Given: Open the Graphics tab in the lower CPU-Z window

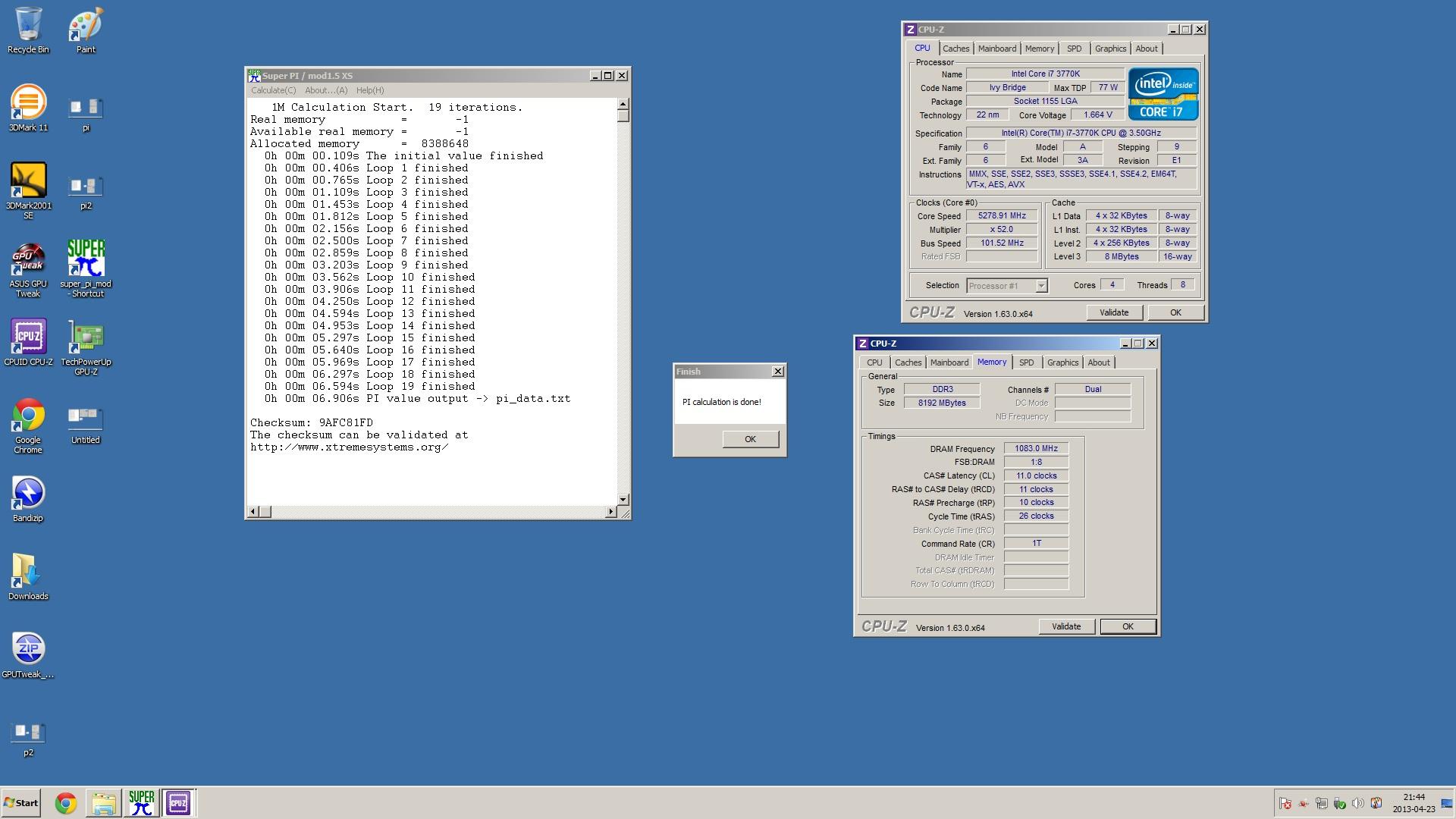Looking at the screenshot, I should 1062,362.
